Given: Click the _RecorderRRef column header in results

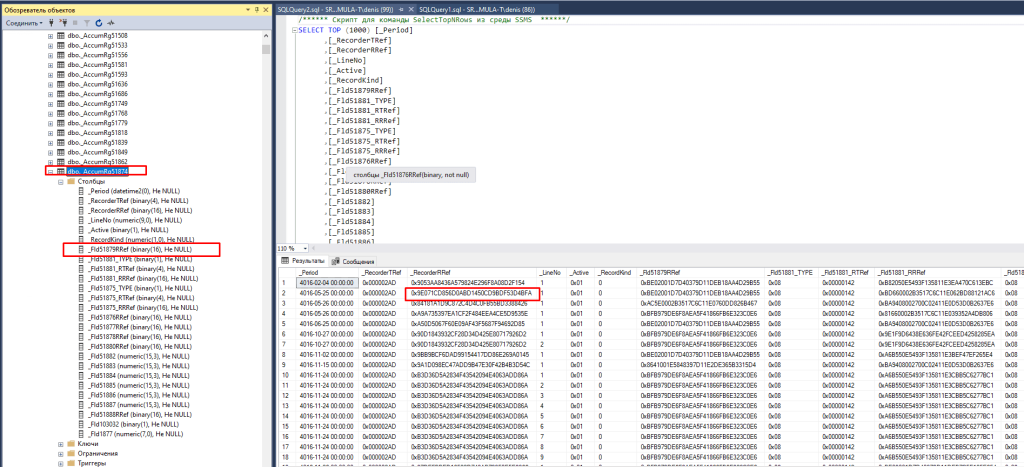Looking at the screenshot, I should coord(432,272).
